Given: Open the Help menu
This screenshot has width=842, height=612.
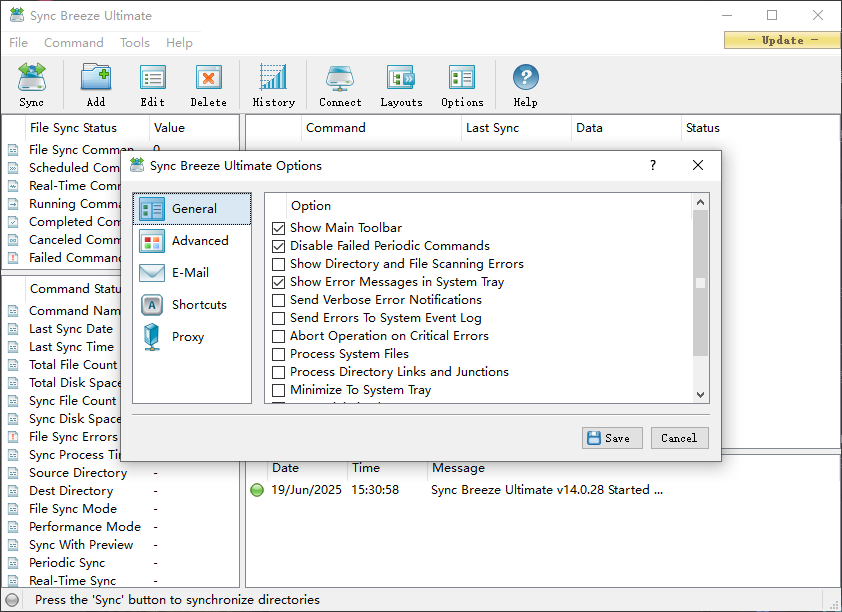Looking at the screenshot, I should click(179, 42).
